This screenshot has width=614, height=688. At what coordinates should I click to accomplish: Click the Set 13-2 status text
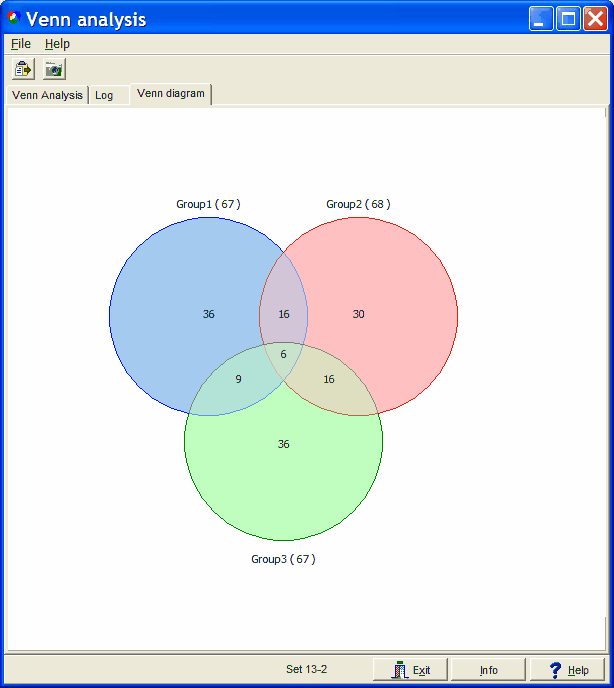306,669
